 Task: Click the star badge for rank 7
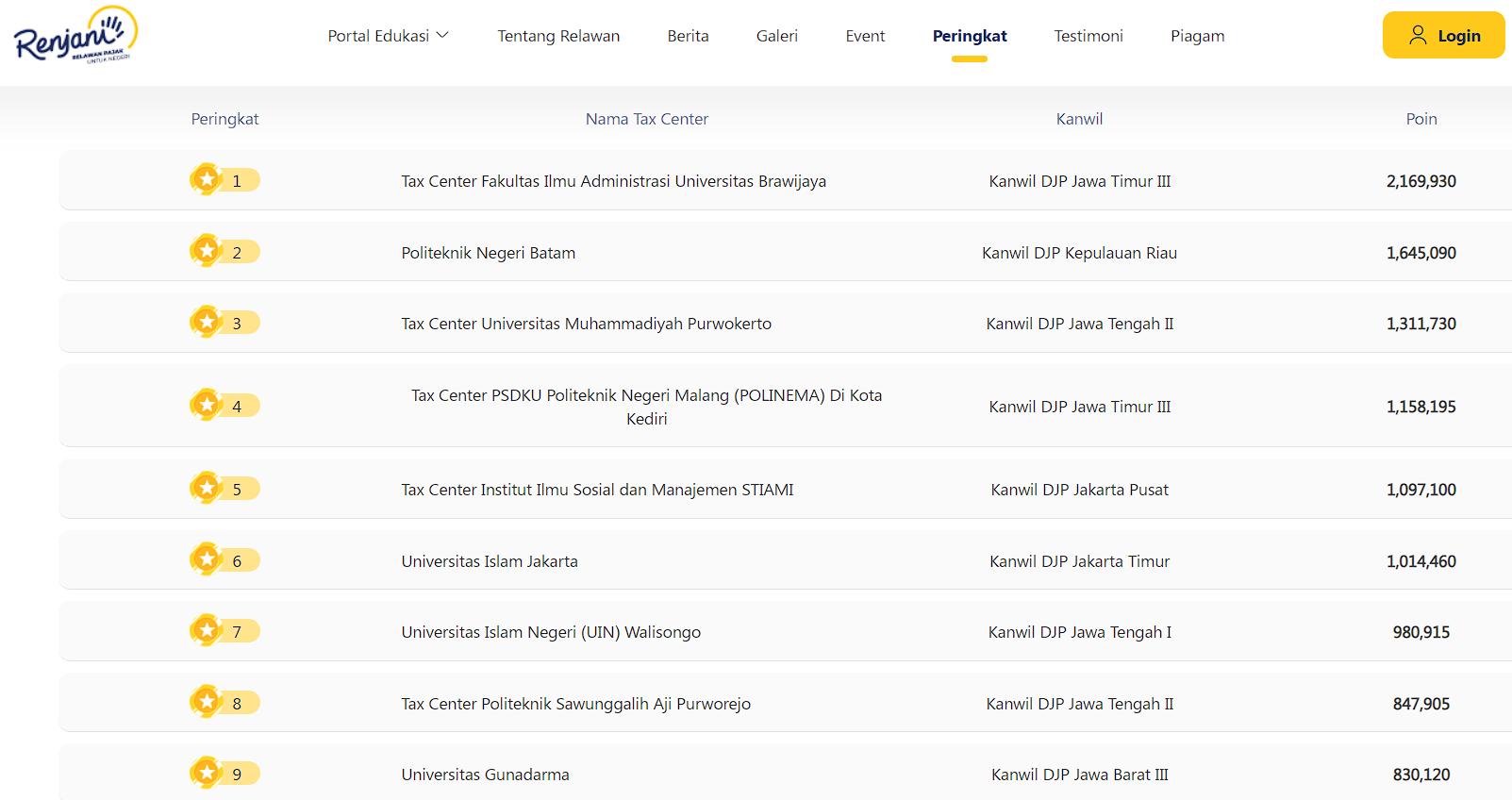coord(207,630)
